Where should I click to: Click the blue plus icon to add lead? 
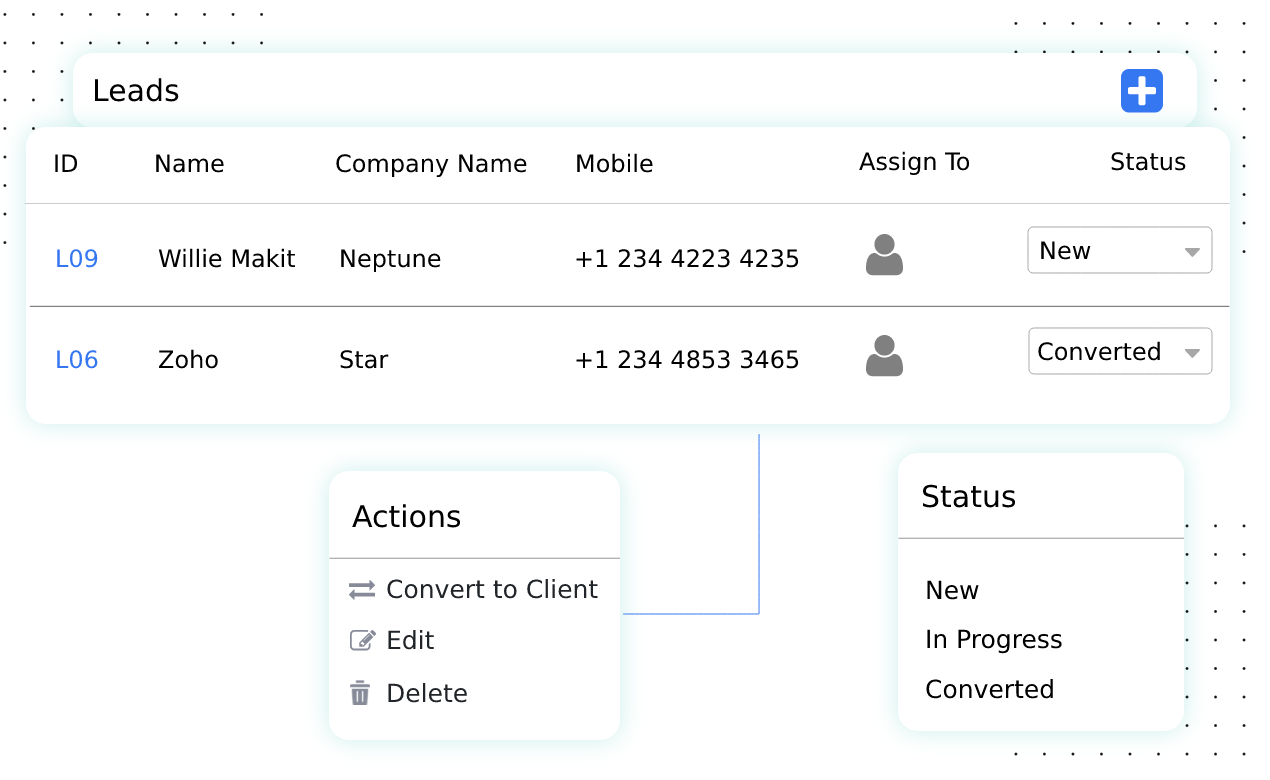[1141, 91]
